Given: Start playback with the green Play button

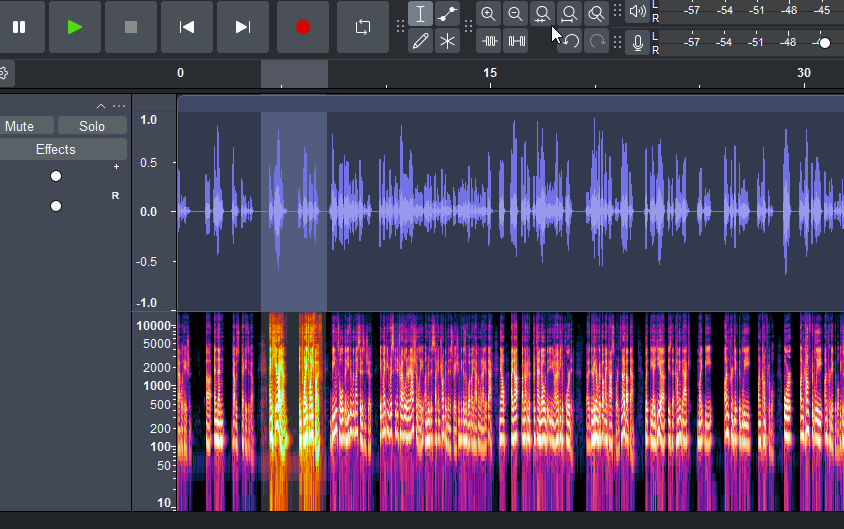Looking at the screenshot, I should [75, 27].
